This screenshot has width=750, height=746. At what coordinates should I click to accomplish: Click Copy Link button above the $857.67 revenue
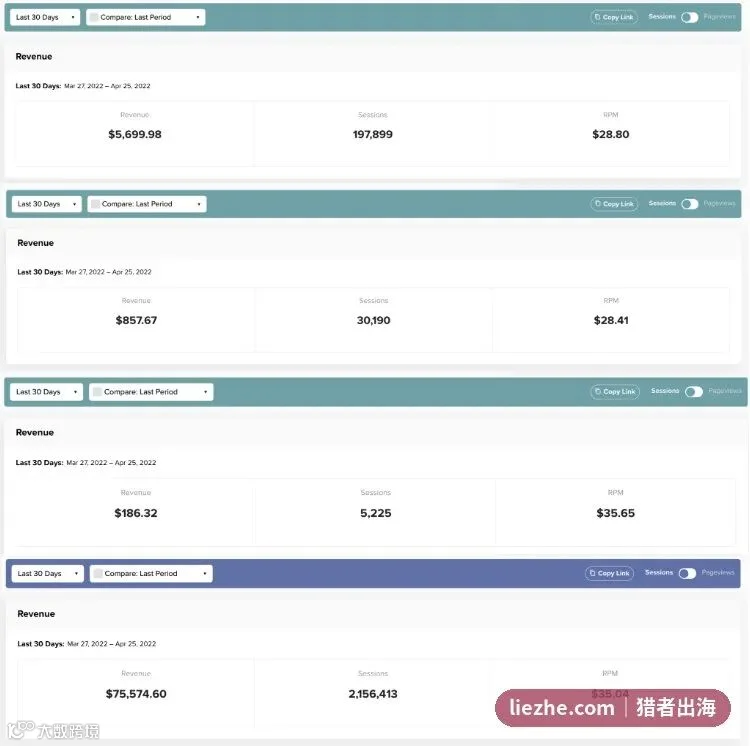click(x=614, y=204)
